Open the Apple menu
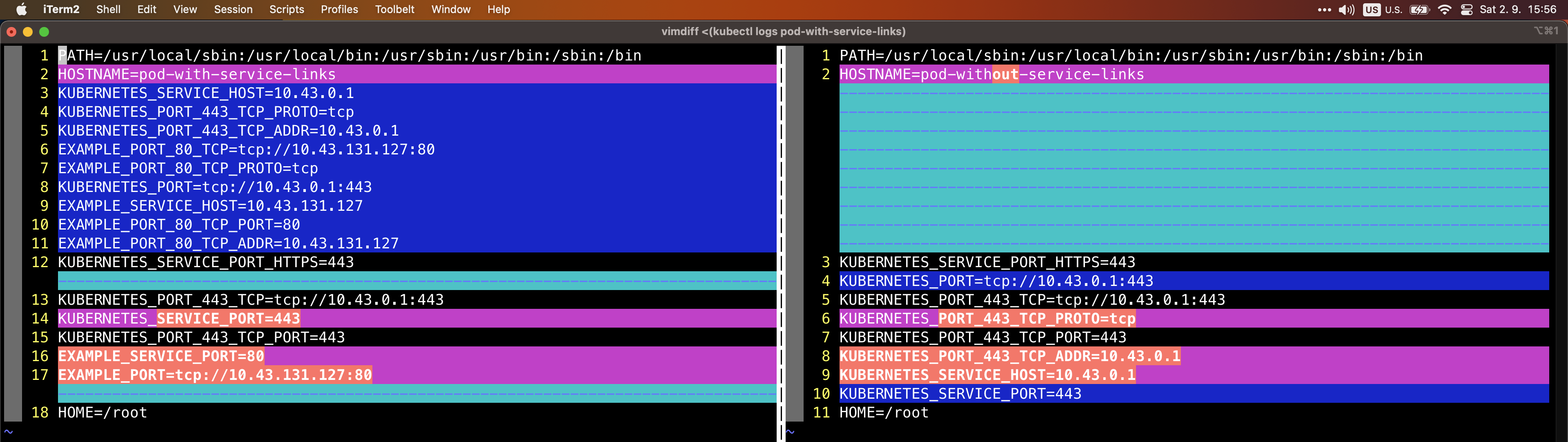This screenshot has width=1568, height=442. (21, 9)
